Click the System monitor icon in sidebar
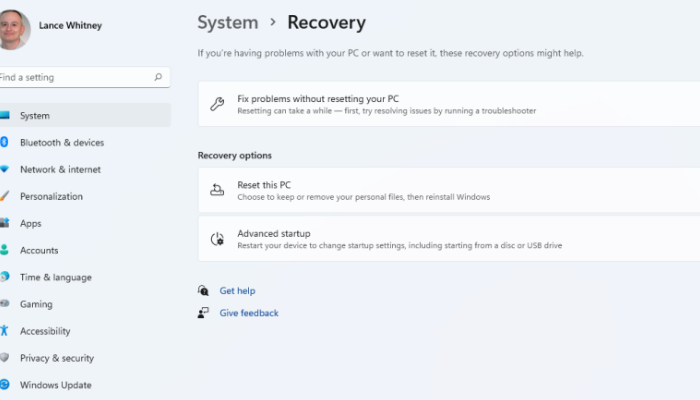The image size is (700, 400). [x=4, y=115]
